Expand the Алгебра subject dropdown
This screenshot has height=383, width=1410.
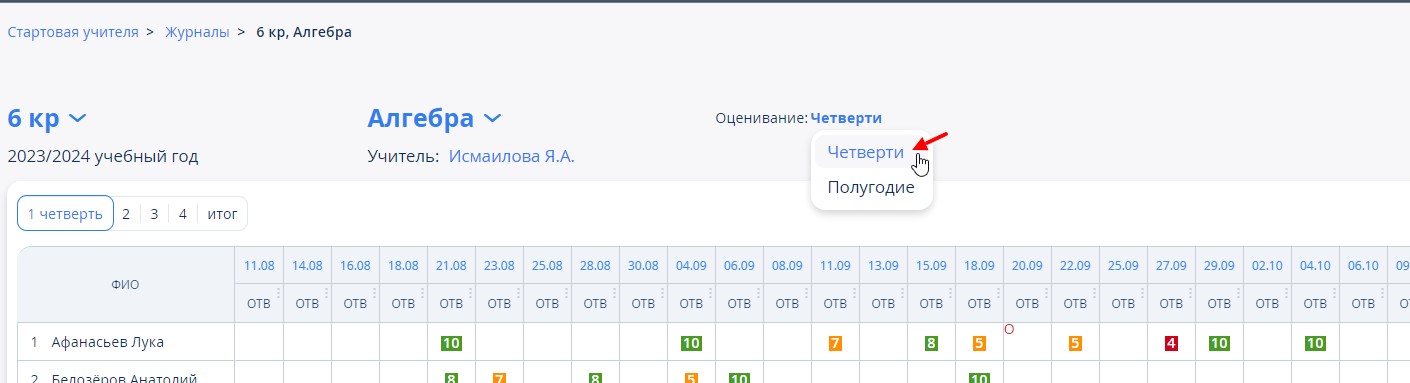pos(434,118)
